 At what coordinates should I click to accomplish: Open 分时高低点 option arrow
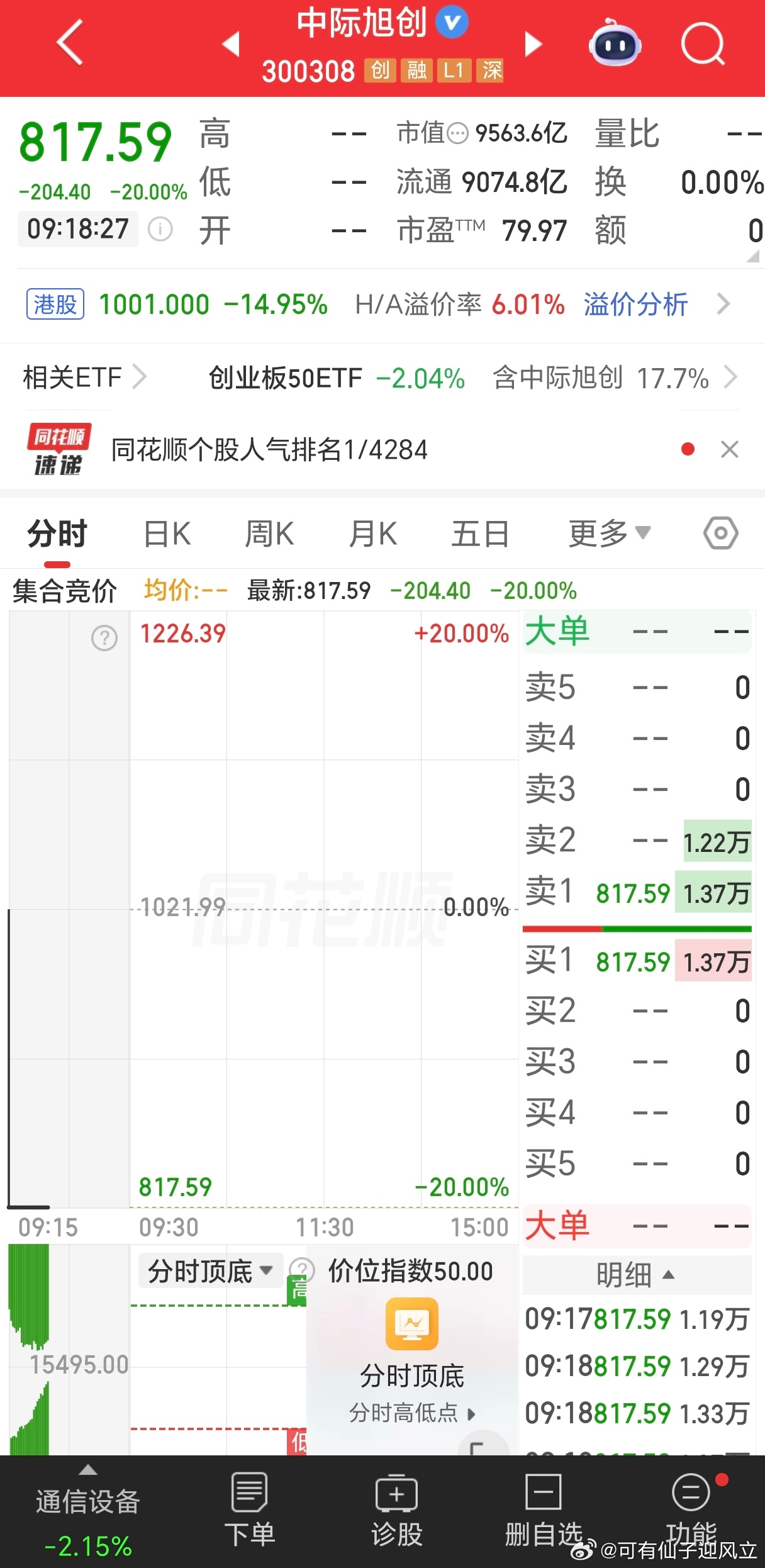(413, 1413)
